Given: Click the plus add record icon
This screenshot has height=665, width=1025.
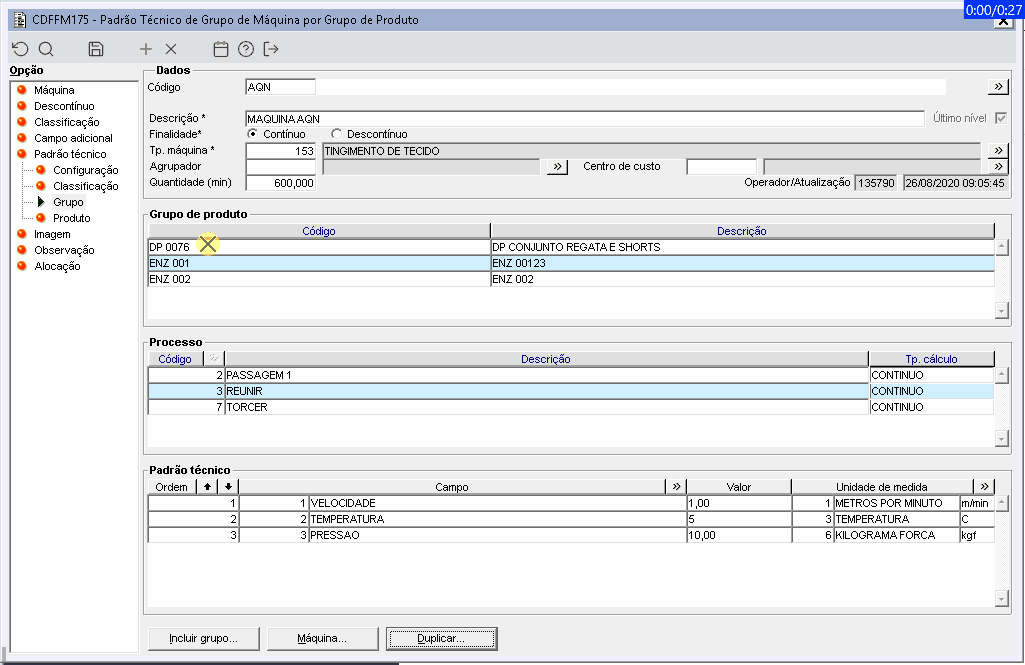Looking at the screenshot, I should (146, 49).
